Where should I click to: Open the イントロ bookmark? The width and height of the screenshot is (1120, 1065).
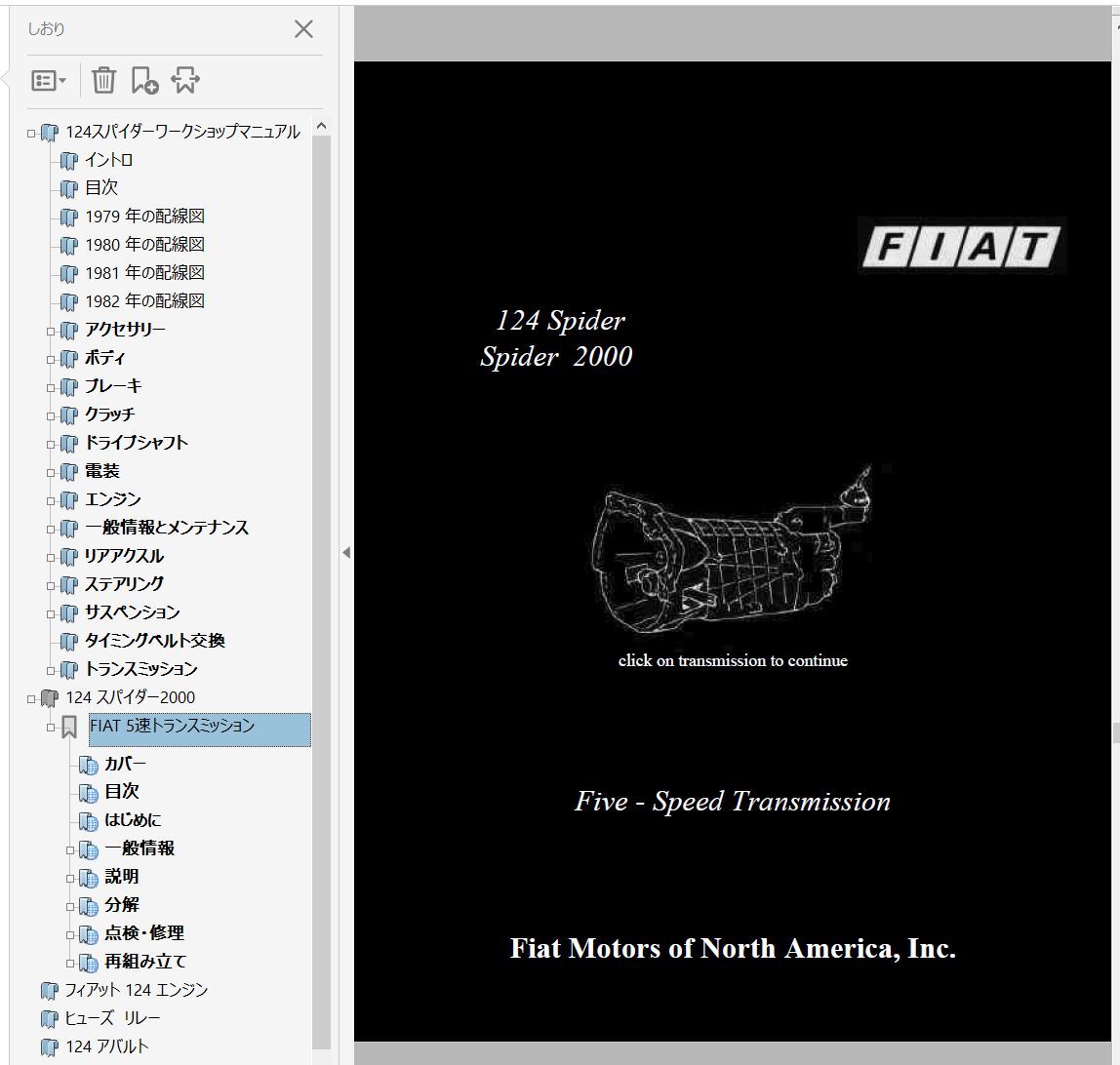coord(108,160)
